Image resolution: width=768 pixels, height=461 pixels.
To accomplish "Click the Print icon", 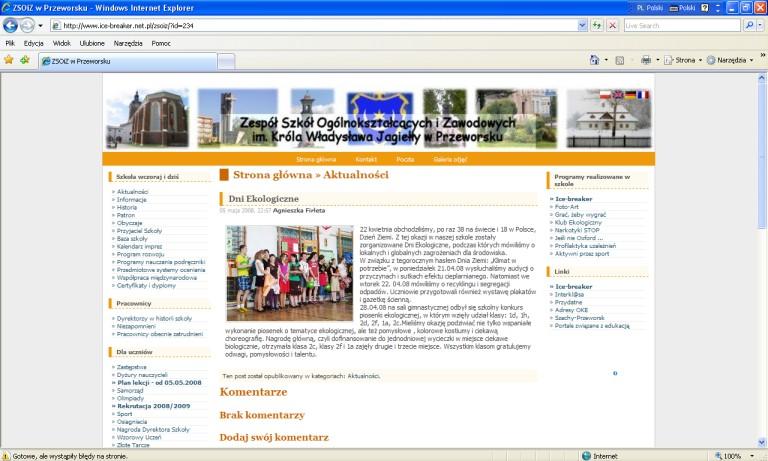I will click(646, 60).
